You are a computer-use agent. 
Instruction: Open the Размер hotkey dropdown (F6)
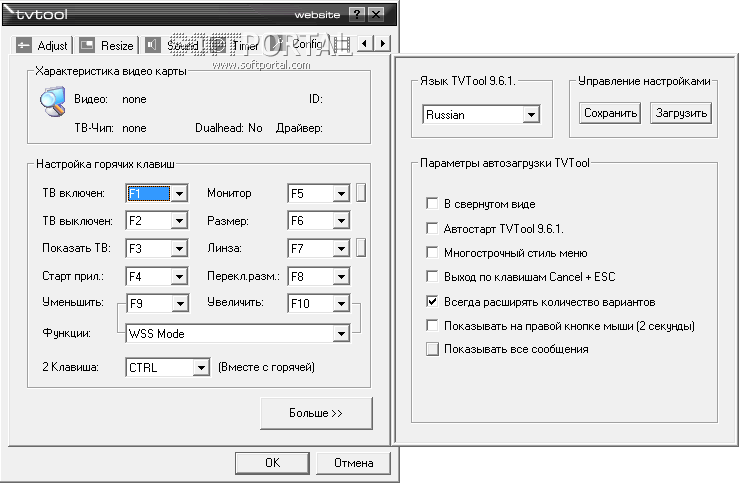point(341,221)
